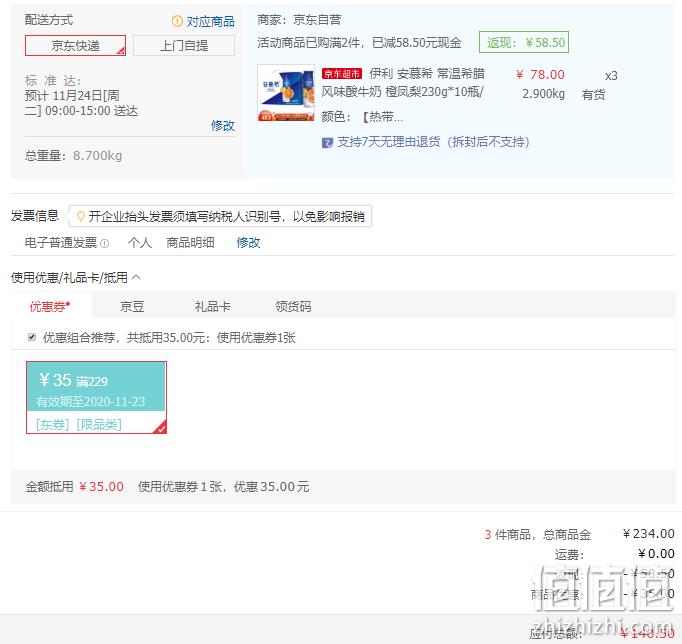Click shipping fee ¥0.00
The image size is (682, 644).
pos(656,554)
